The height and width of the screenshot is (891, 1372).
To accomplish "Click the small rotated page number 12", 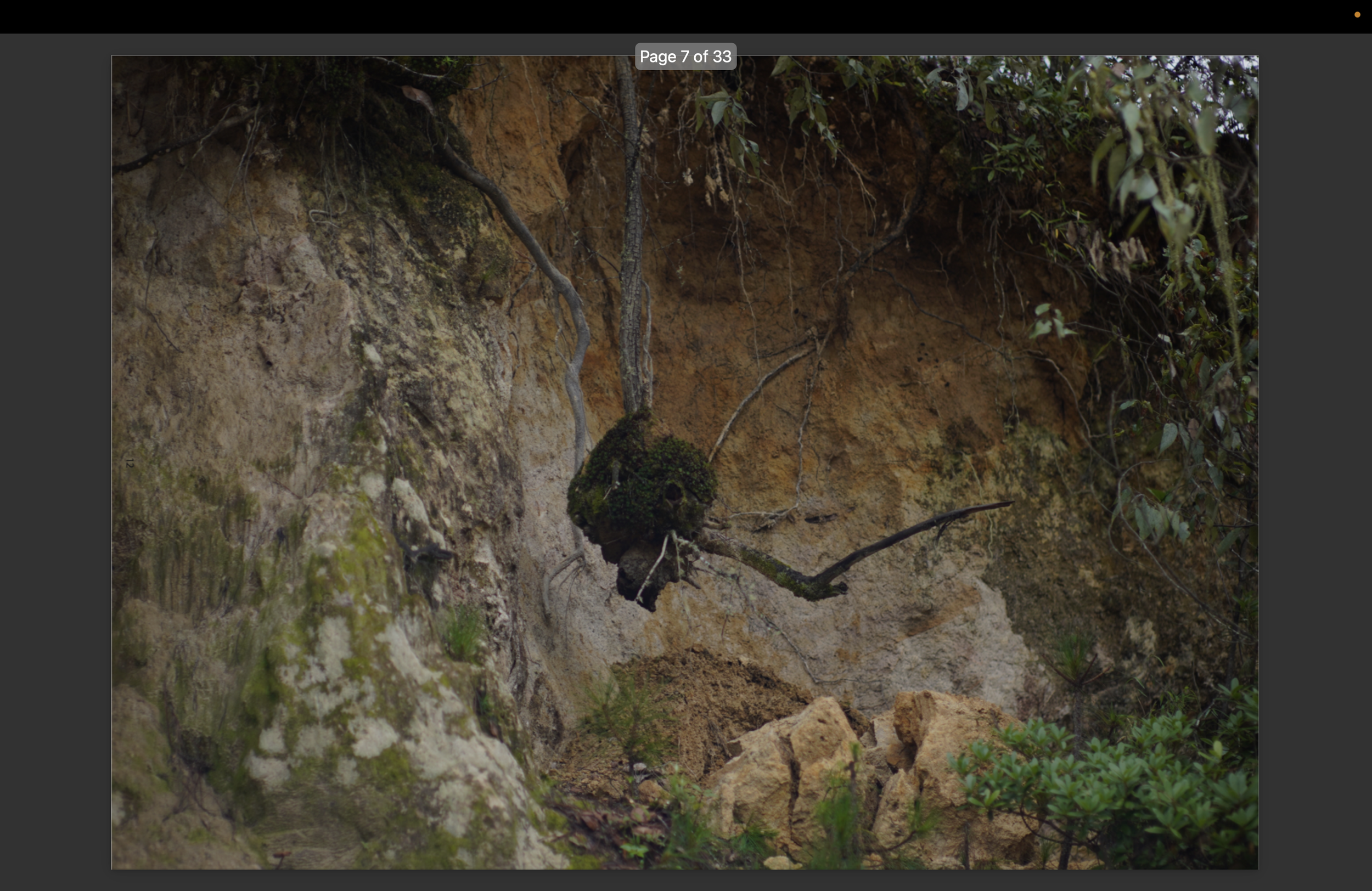I will pyautogui.click(x=130, y=463).
